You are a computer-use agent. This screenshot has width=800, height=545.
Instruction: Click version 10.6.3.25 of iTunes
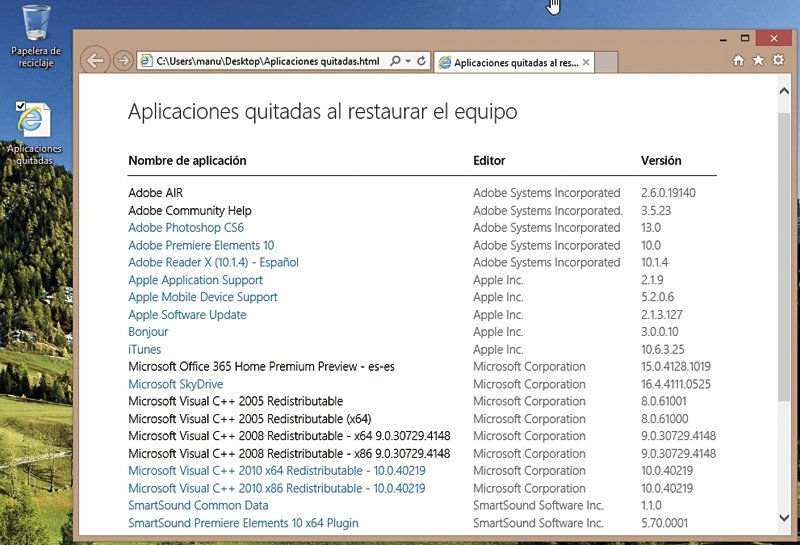tap(662, 350)
